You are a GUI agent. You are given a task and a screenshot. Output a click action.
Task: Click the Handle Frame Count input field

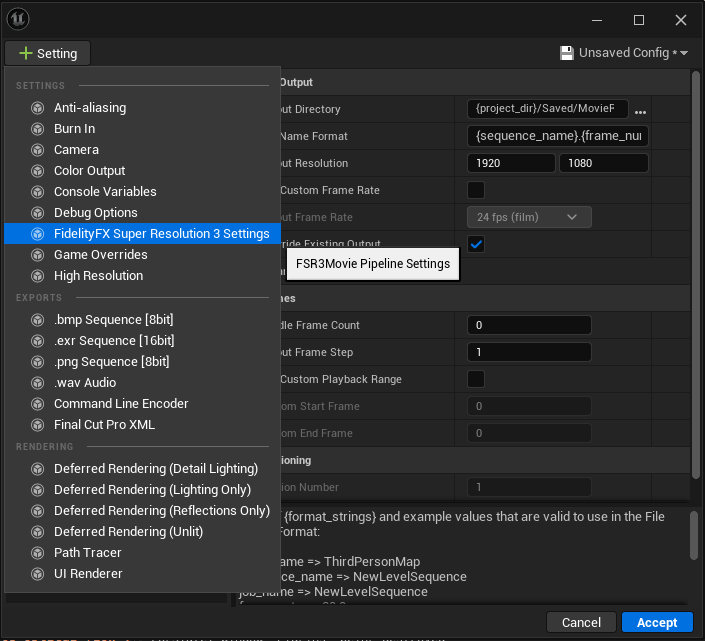pyautogui.click(x=529, y=325)
